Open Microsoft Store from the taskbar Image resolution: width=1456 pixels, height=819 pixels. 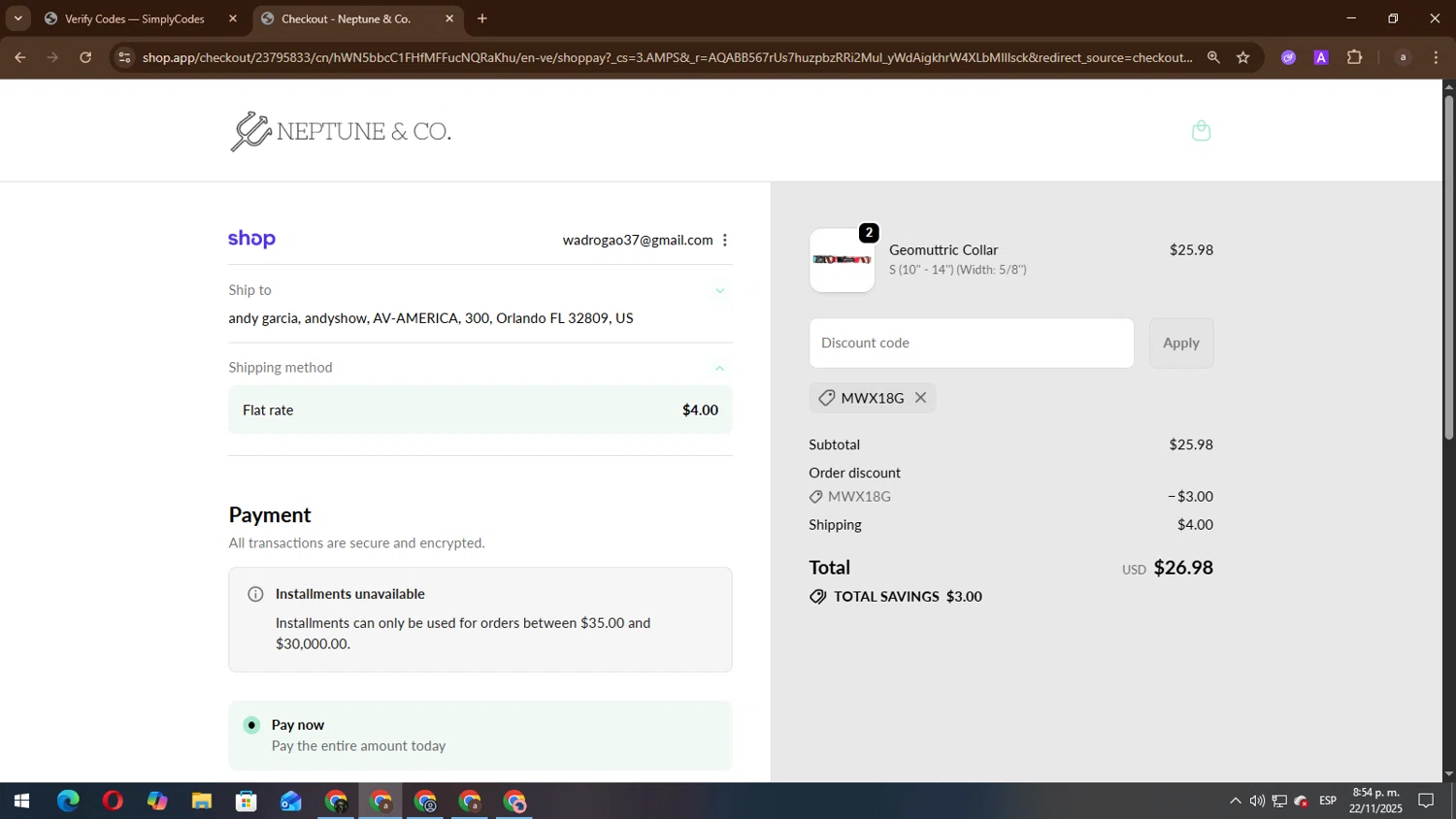pos(247,802)
